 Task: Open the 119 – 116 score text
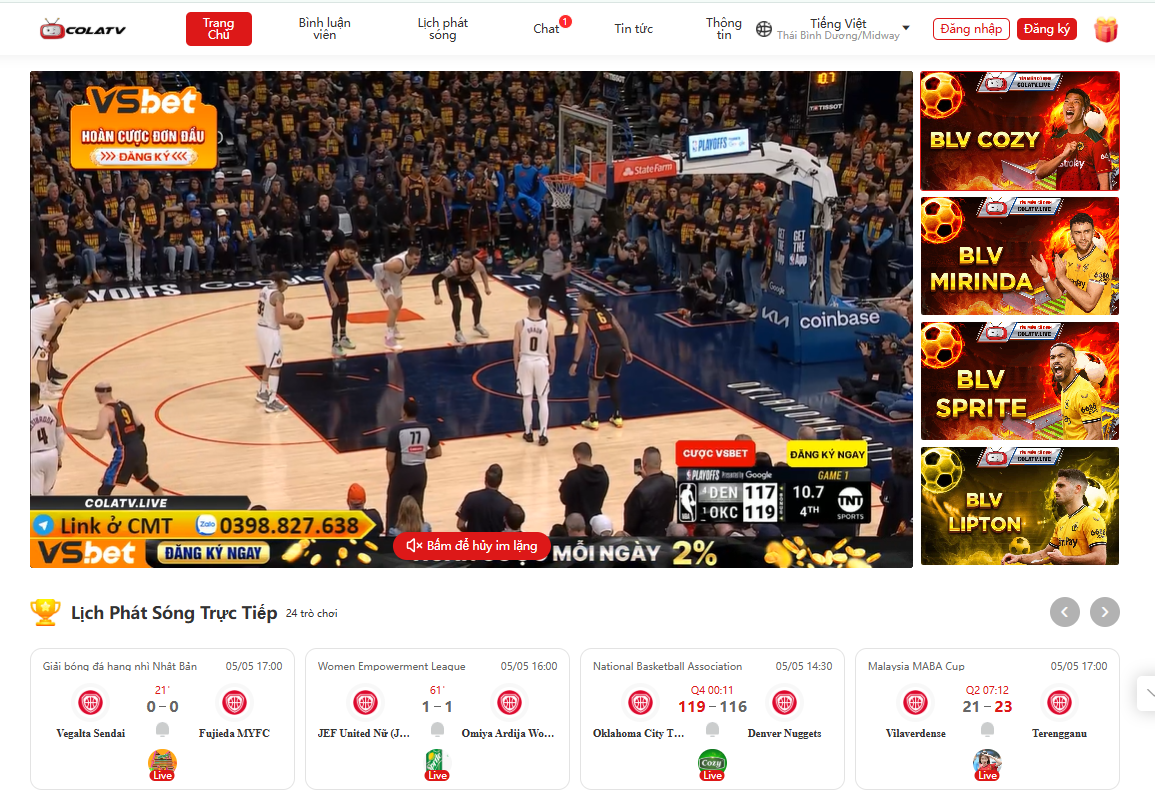(x=712, y=707)
